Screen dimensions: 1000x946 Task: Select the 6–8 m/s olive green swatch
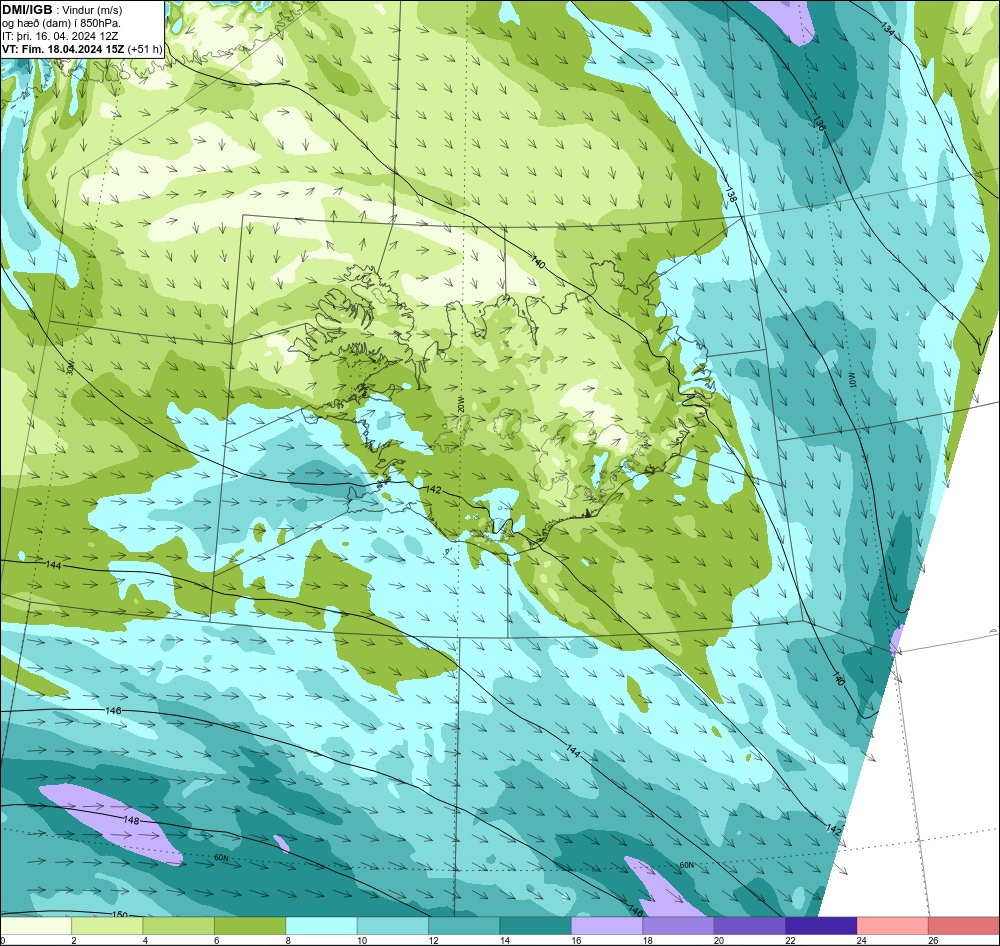coord(250,925)
